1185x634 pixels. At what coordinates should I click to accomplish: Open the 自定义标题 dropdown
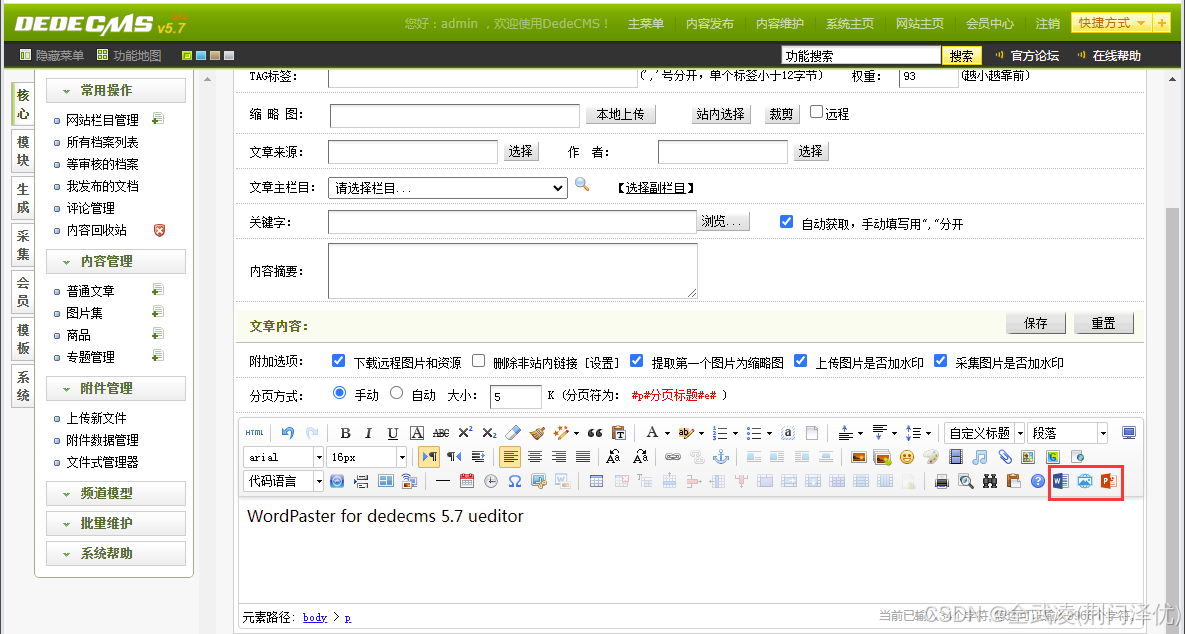tap(985, 433)
